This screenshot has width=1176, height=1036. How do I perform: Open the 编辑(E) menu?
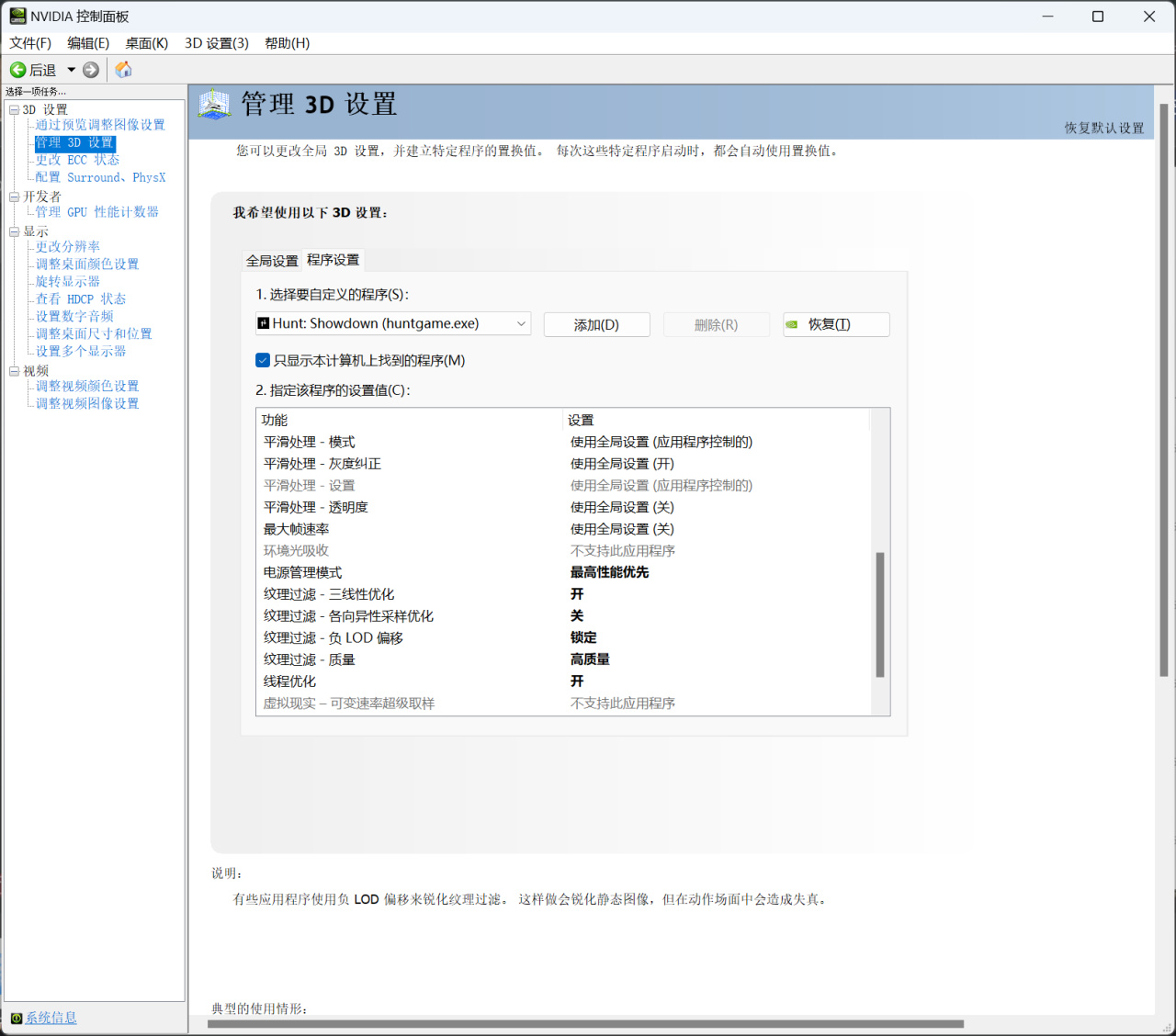pyautogui.click(x=88, y=43)
